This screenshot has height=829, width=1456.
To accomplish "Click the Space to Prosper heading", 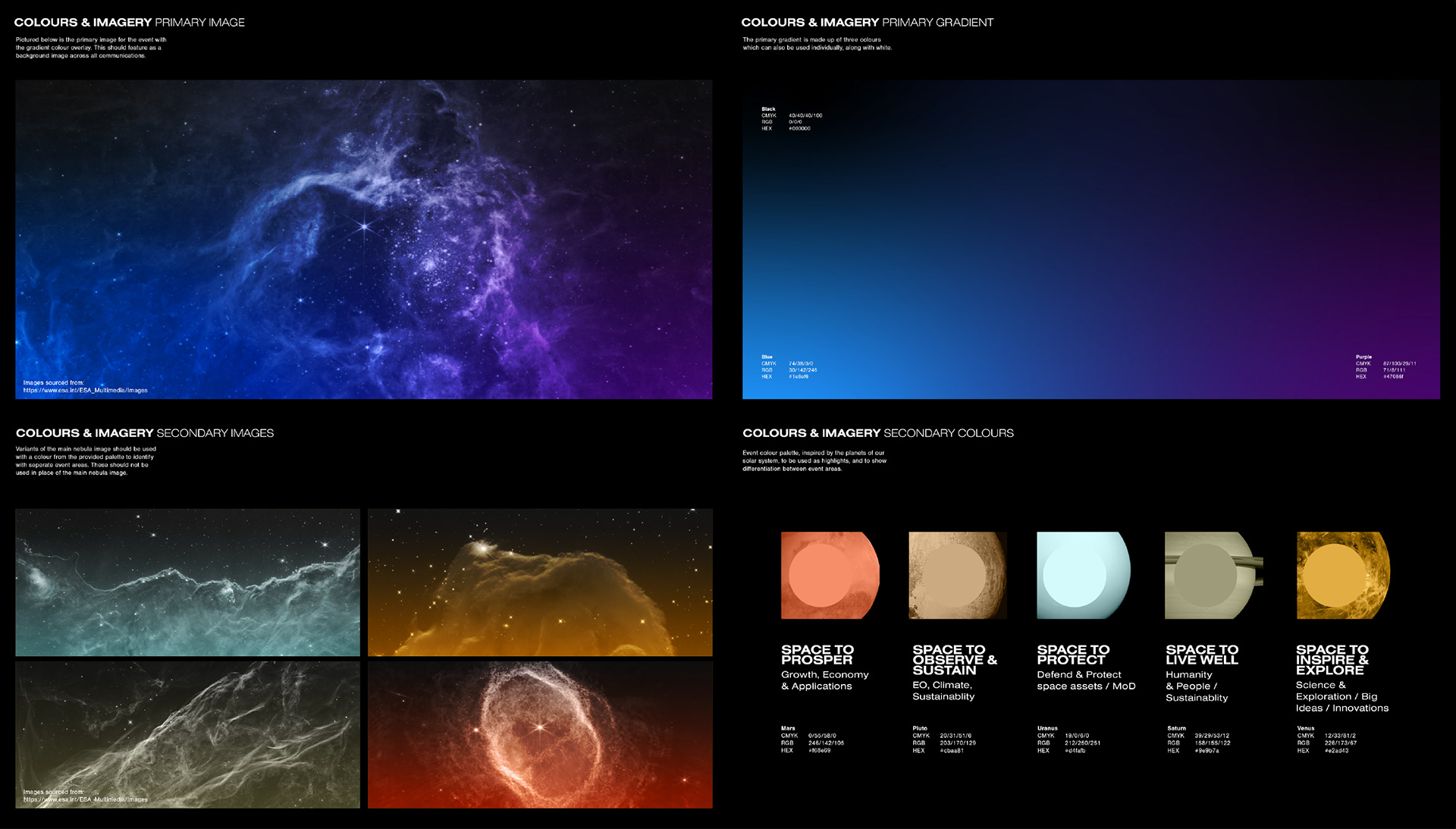I will pyautogui.click(x=817, y=655).
